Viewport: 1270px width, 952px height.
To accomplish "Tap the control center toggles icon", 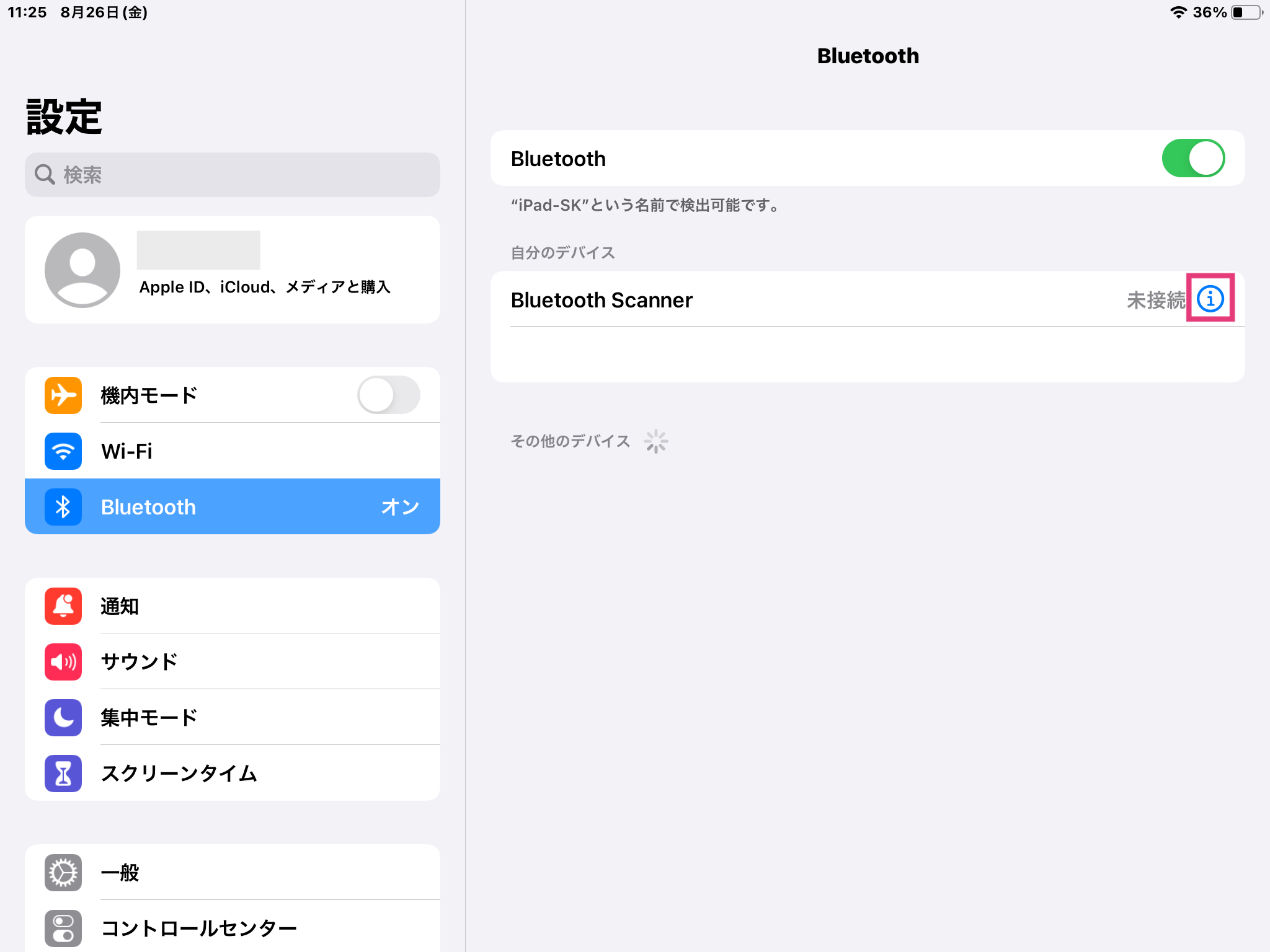I will [63, 928].
